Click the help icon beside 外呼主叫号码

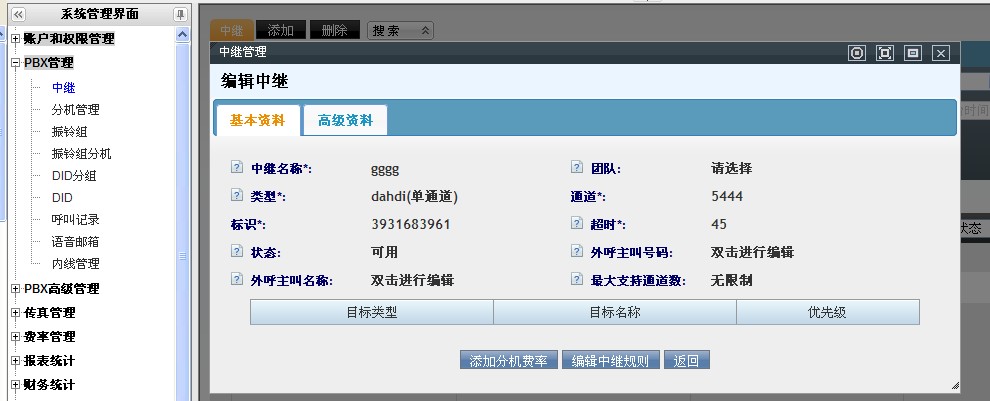(x=577, y=252)
